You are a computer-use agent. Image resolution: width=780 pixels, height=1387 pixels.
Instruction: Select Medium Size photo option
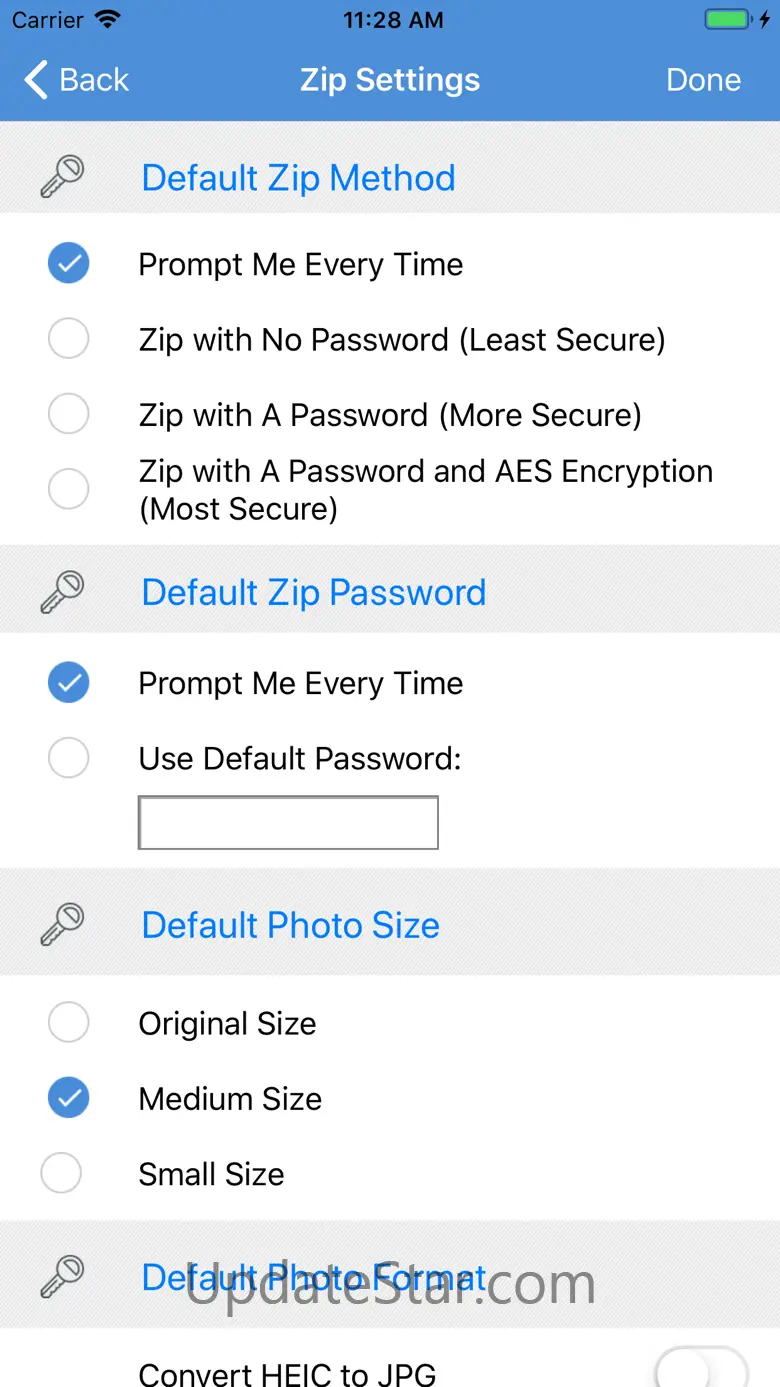tap(69, 1098)
